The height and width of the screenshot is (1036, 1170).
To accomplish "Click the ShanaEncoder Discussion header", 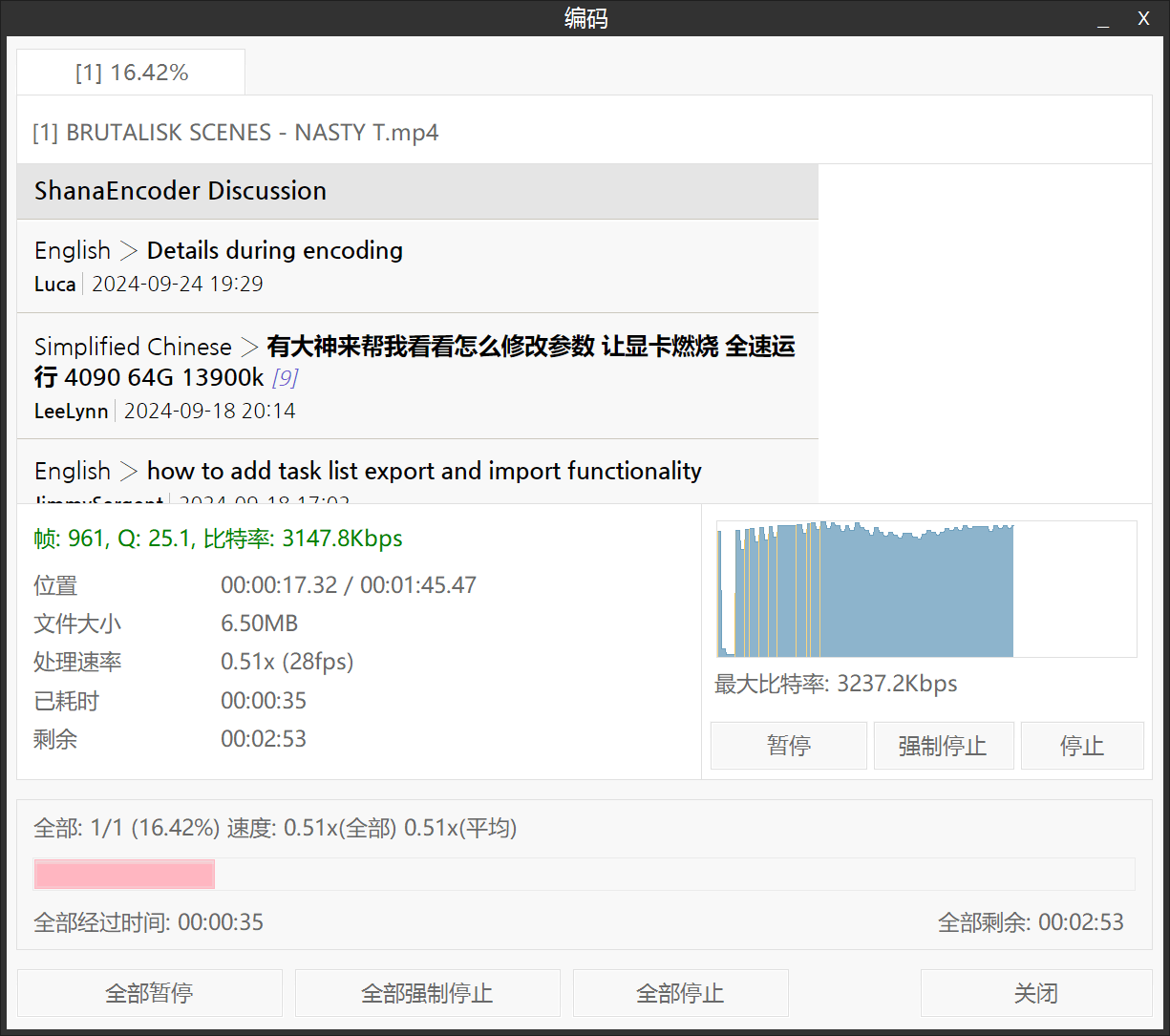I will tap(417, 191).
